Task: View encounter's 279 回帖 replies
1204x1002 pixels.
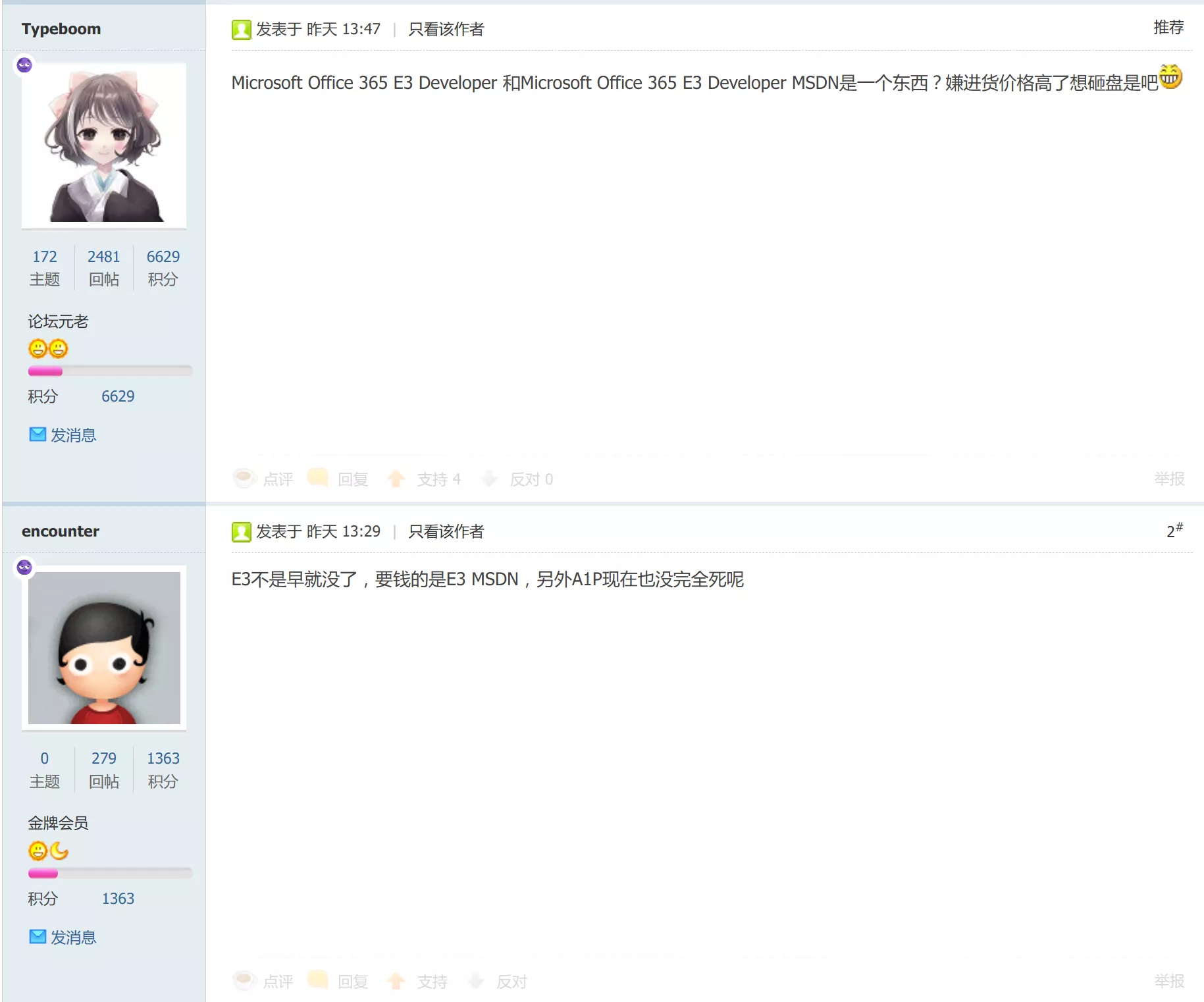Action: (104, 770)
